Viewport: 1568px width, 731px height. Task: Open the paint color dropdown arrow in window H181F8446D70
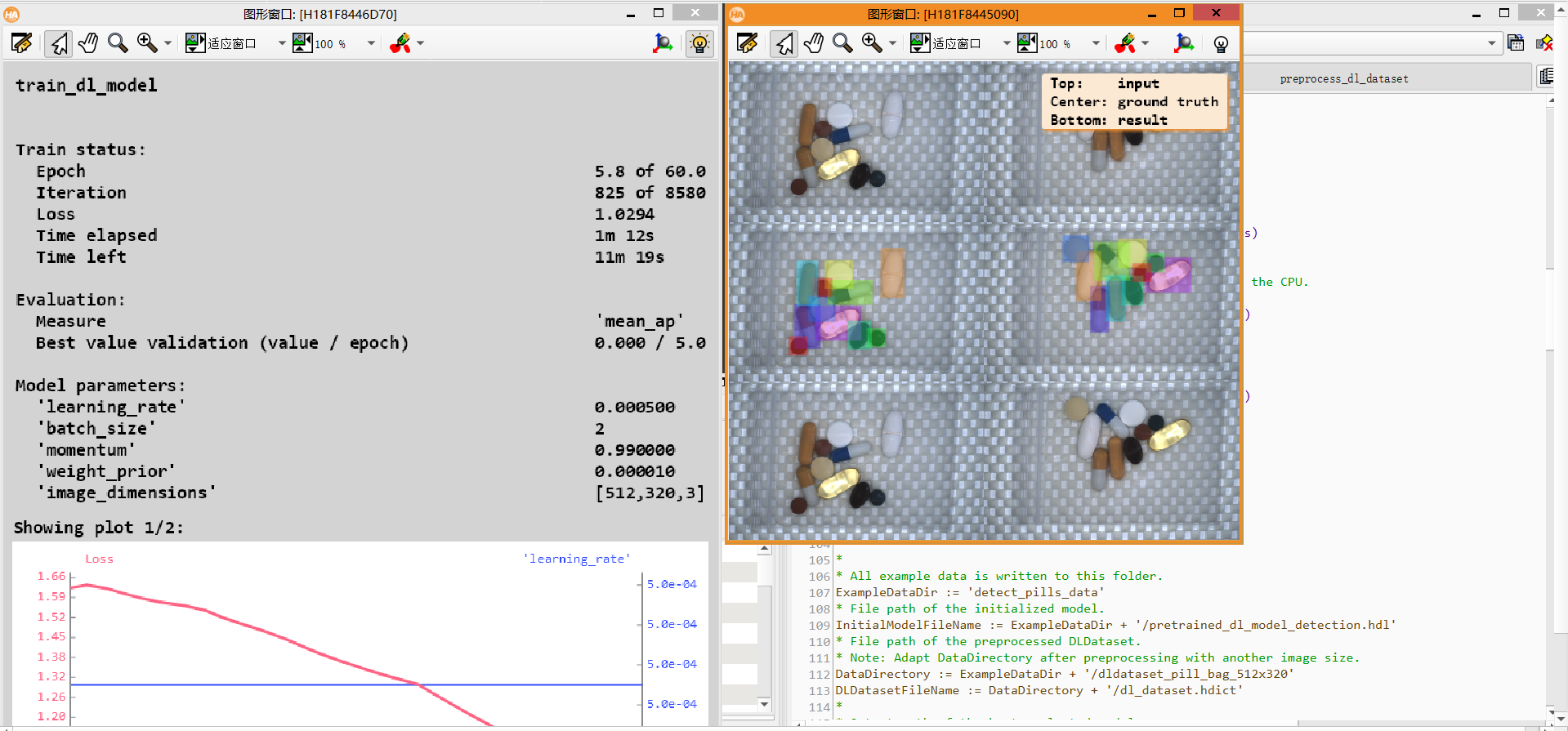coord(421,43)
